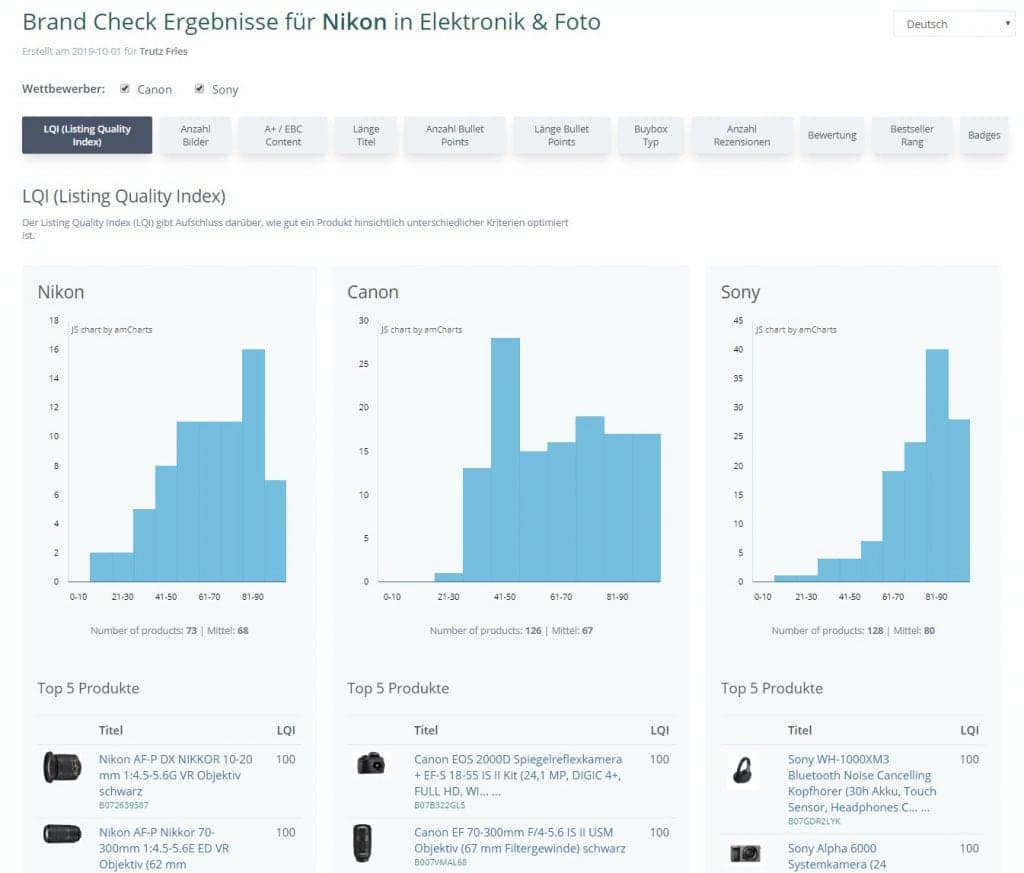Open the Buybox Typ tab
This screenshot has width=1024, height=873.
(x=650, y=135)
